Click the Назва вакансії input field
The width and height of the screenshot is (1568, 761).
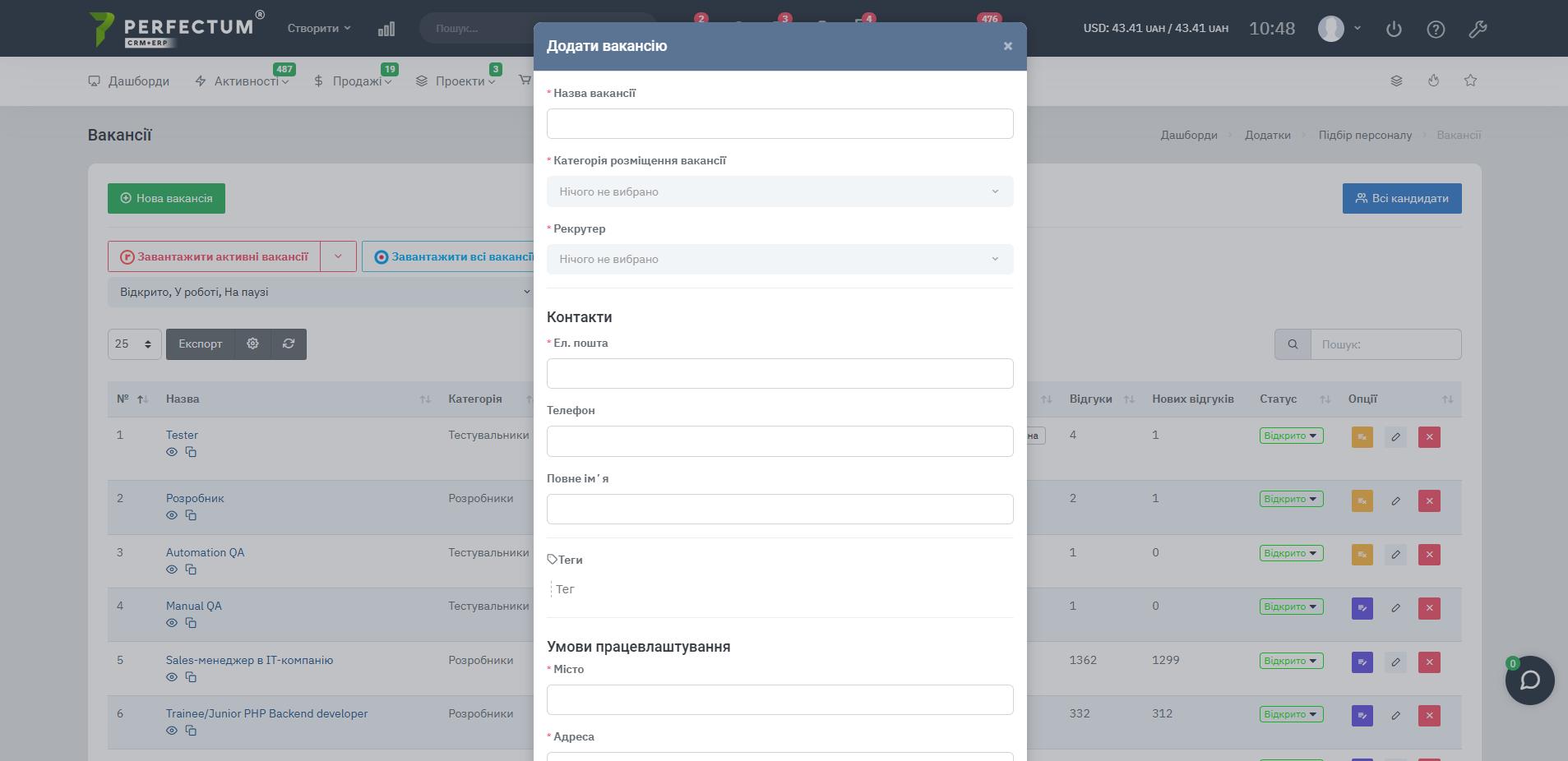(x=779, y=124)
